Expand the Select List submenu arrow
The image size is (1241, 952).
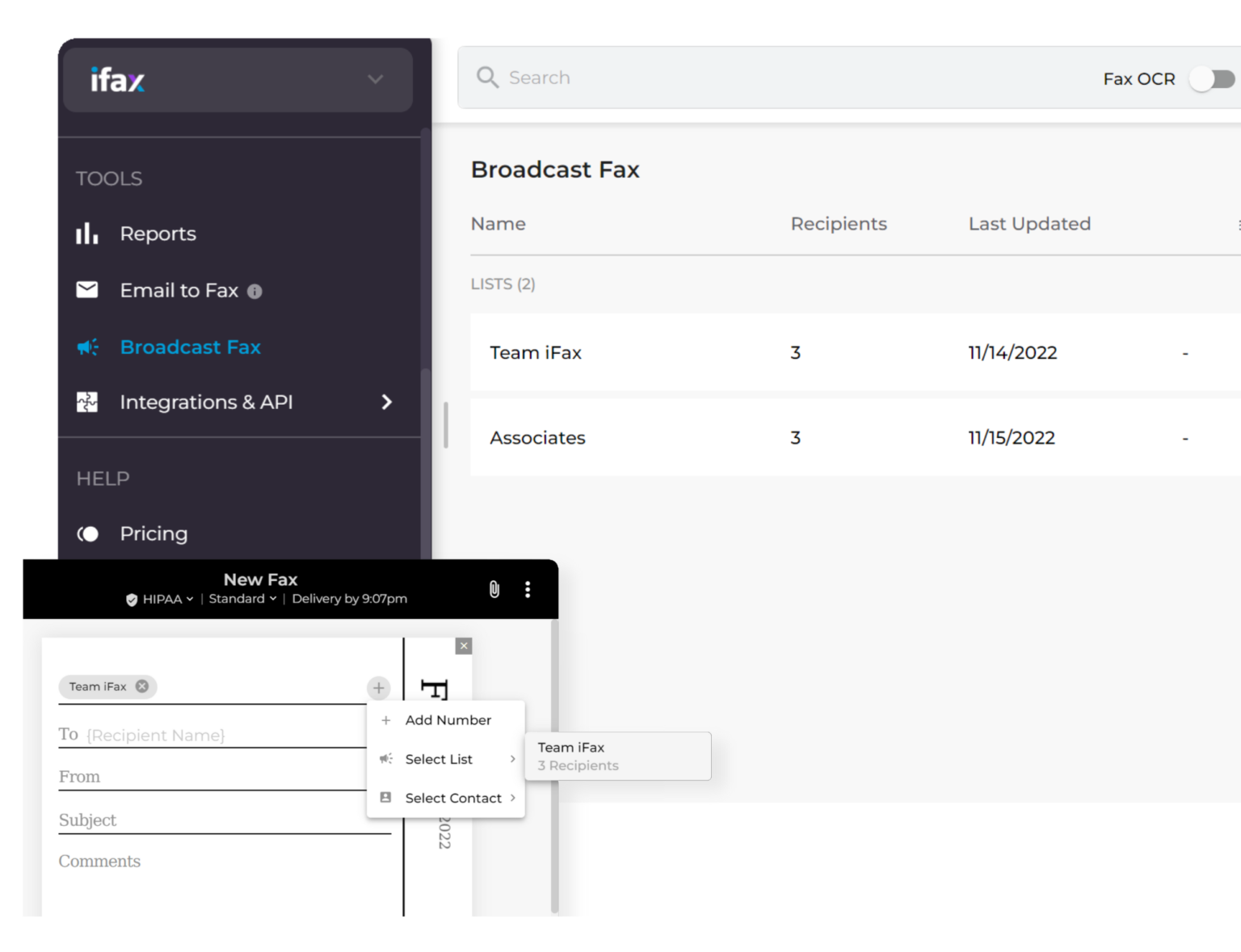[x=514, y=759]
